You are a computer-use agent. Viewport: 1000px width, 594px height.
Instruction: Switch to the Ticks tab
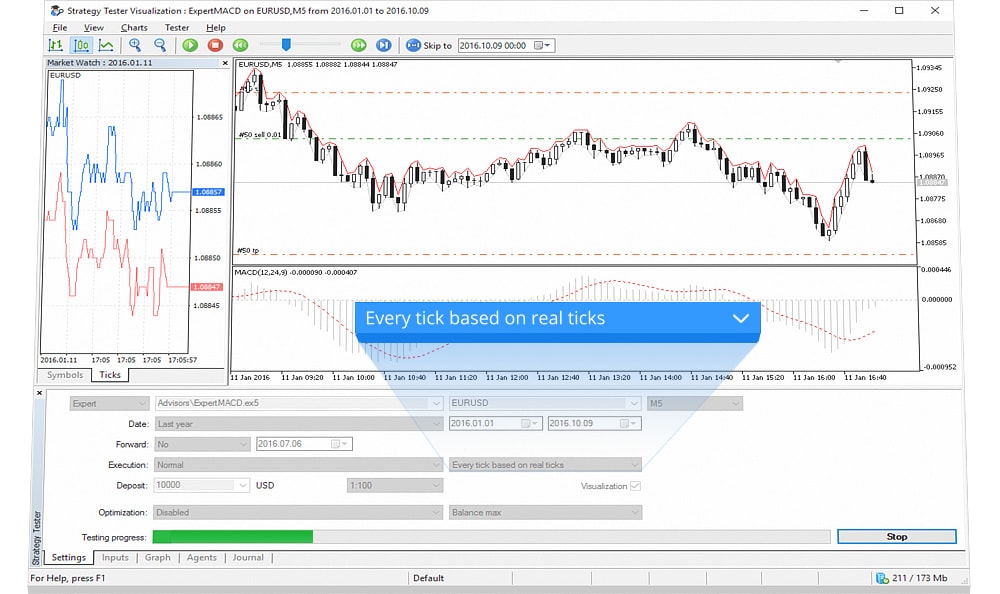point(110,375)
